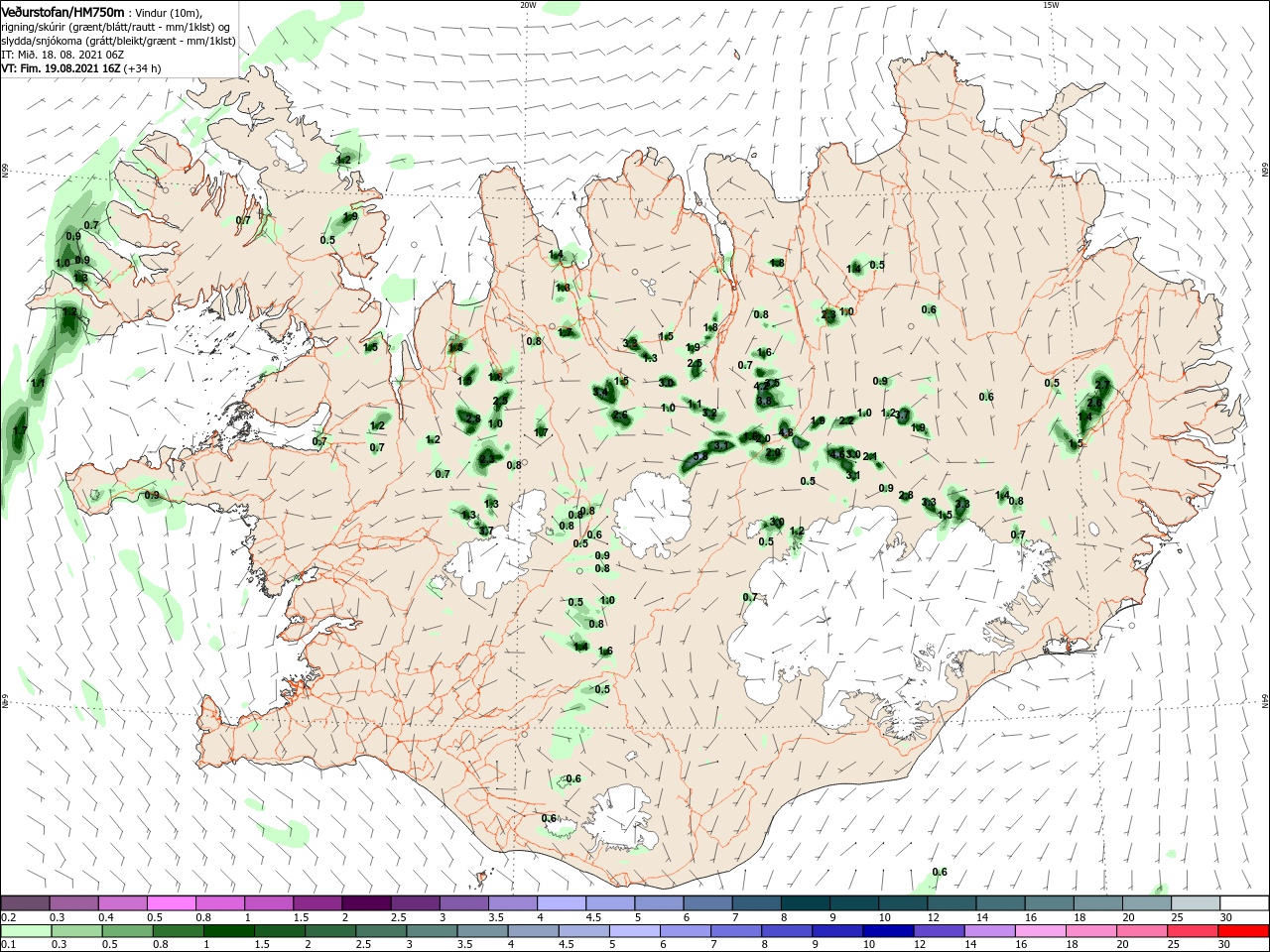Select the bright pink 0.5 snow-scale swatch
The height and width of the screenshot is (952, 1270).
click(172, 903)
